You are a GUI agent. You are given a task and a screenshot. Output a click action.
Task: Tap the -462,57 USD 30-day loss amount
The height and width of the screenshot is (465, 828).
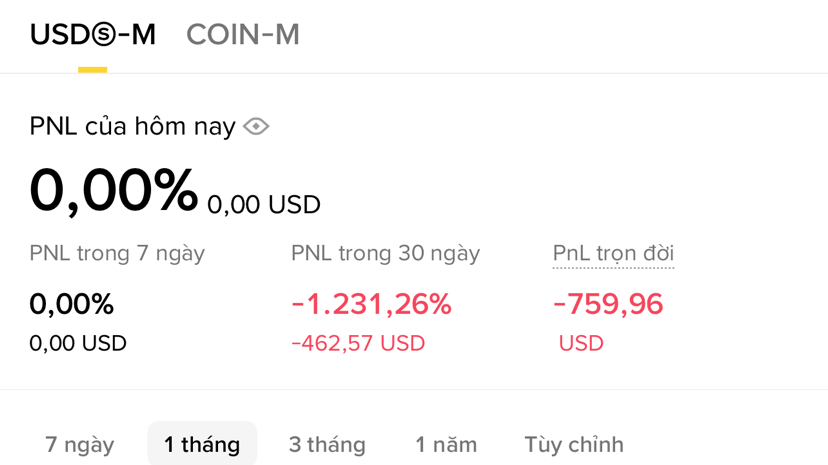click(x=358, y=344)
